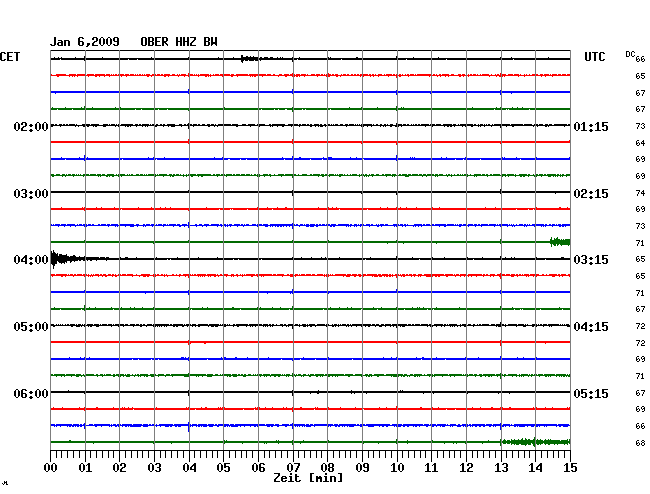Click the green burst ending the 03:00 hour
This screenshot has width=650, height=494.
pos(560,242)
